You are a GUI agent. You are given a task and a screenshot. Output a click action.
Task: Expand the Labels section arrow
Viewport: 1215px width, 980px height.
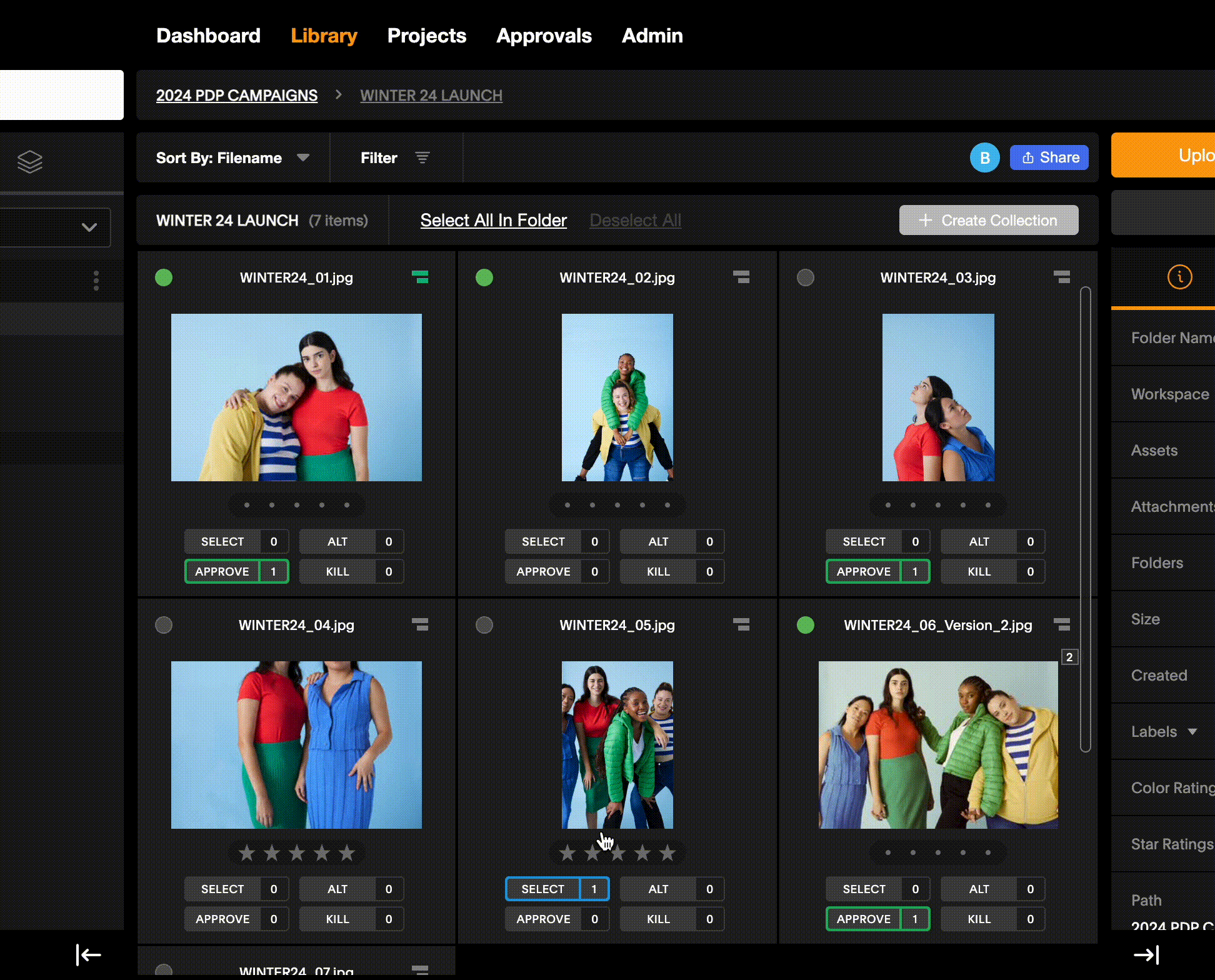click(1192, 731)
